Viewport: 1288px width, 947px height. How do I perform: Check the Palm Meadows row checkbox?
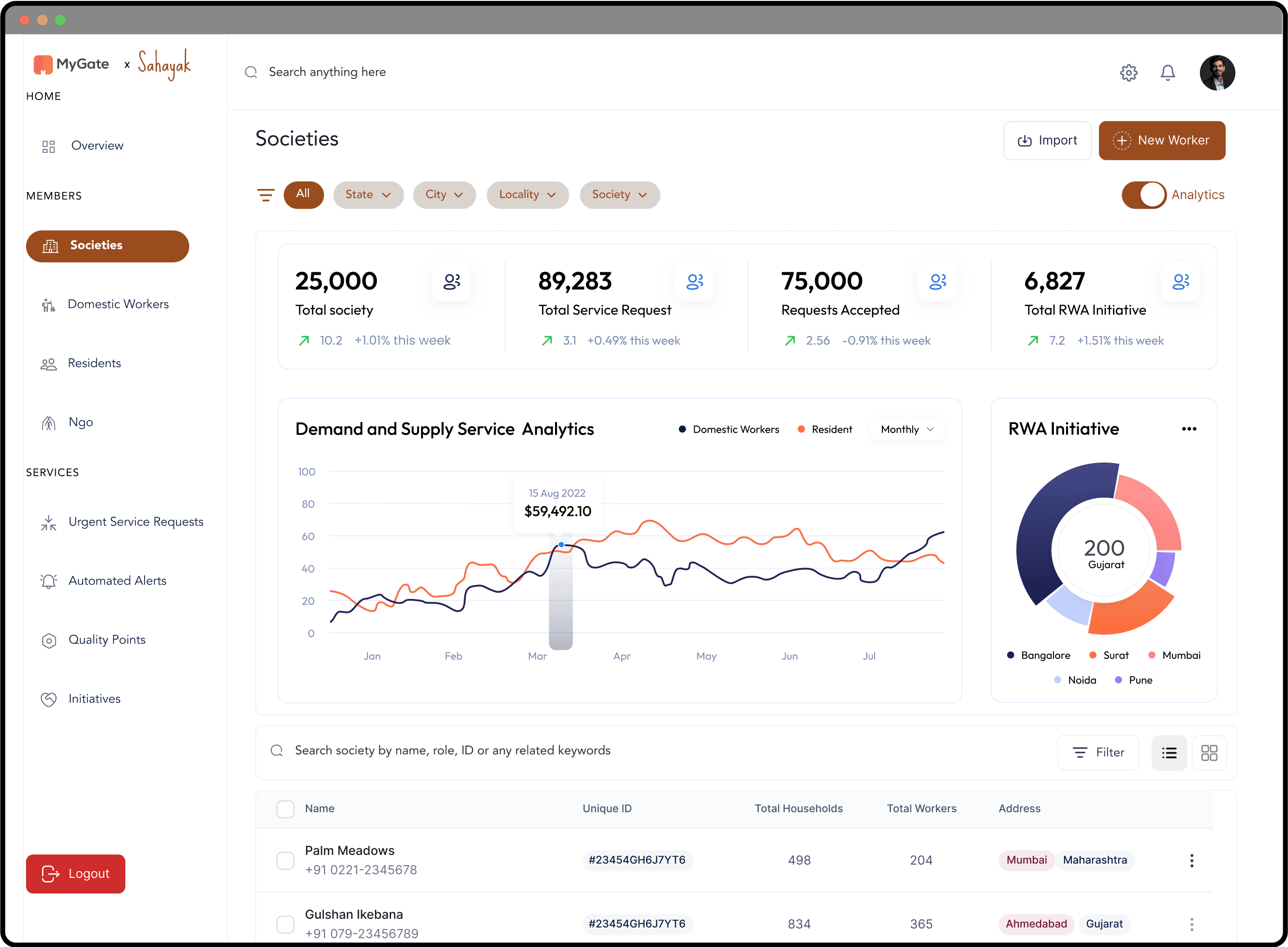coord(285,860)
